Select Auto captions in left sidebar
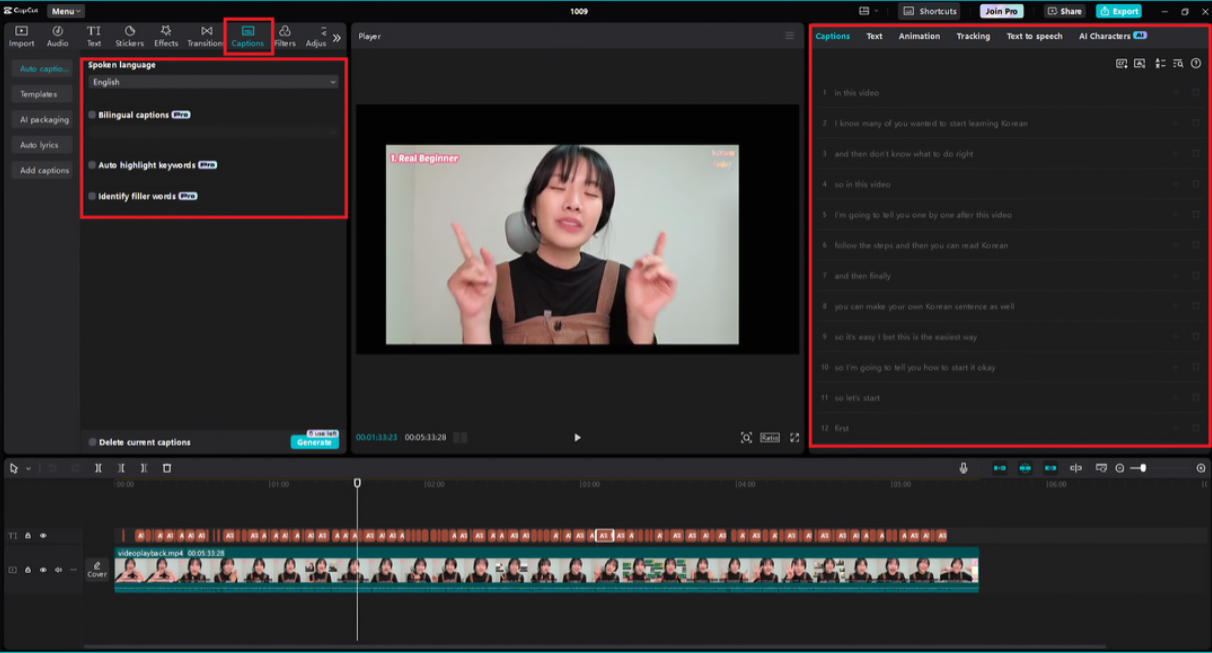This screenshot has height=653, width=1212. coord(44,69)
